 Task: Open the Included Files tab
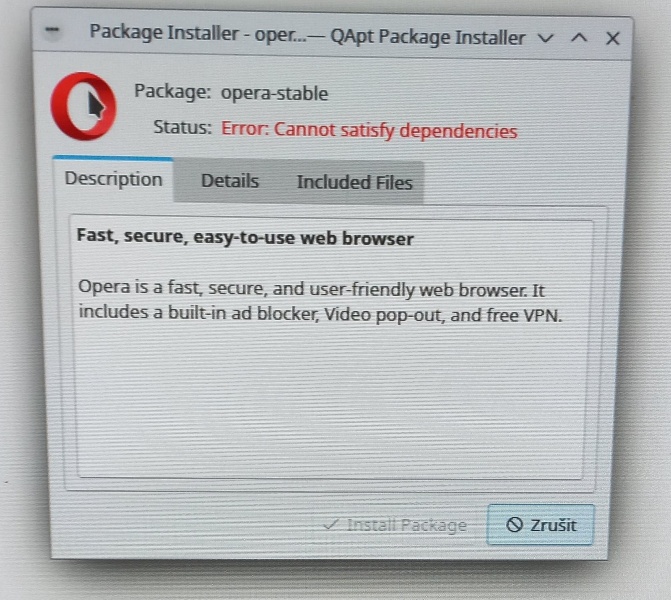point(354,182)
